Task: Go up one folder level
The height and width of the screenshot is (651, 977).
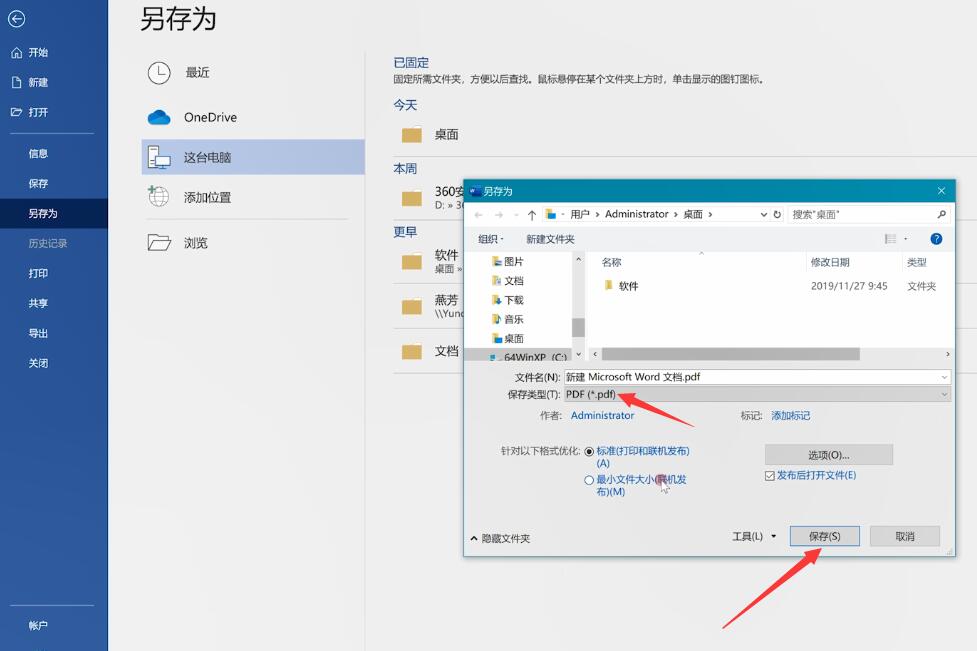Action: pos(531,215)
